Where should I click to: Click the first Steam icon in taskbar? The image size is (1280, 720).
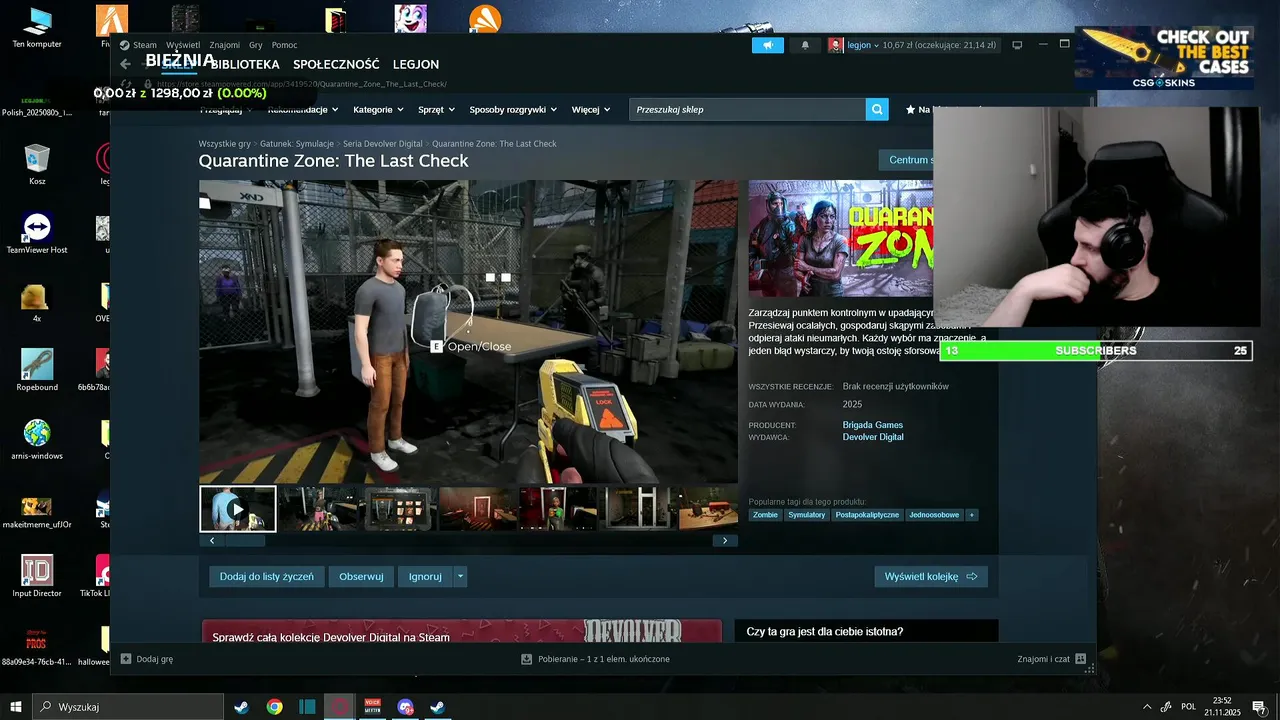[x=241, y=707]
